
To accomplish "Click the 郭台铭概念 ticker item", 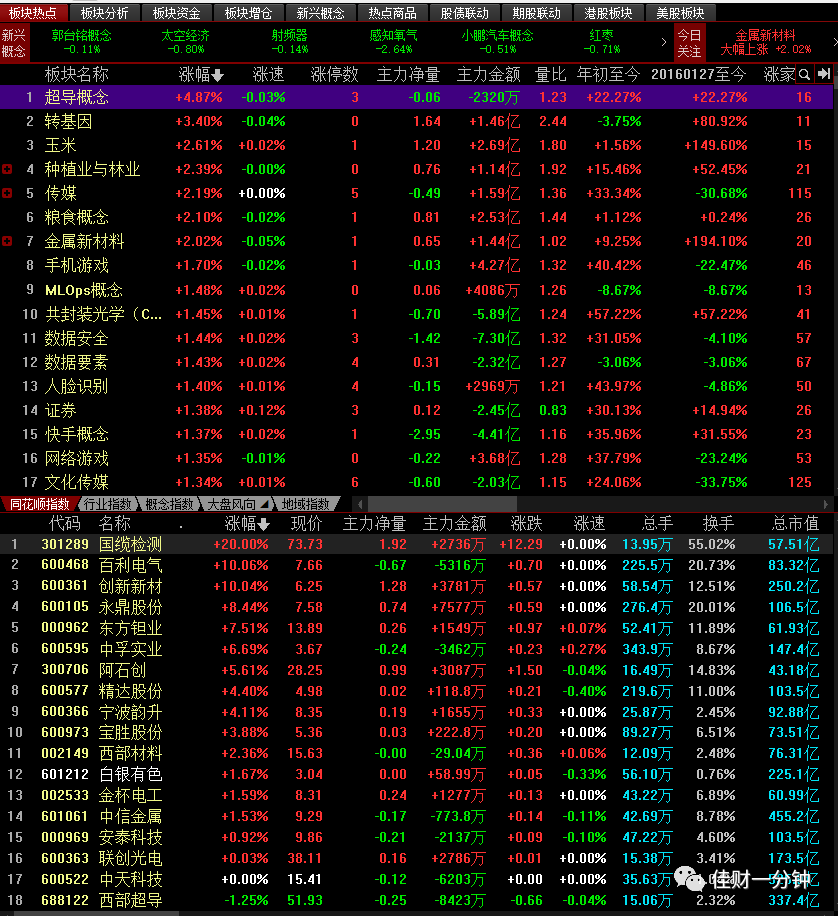I will [82, 42].
